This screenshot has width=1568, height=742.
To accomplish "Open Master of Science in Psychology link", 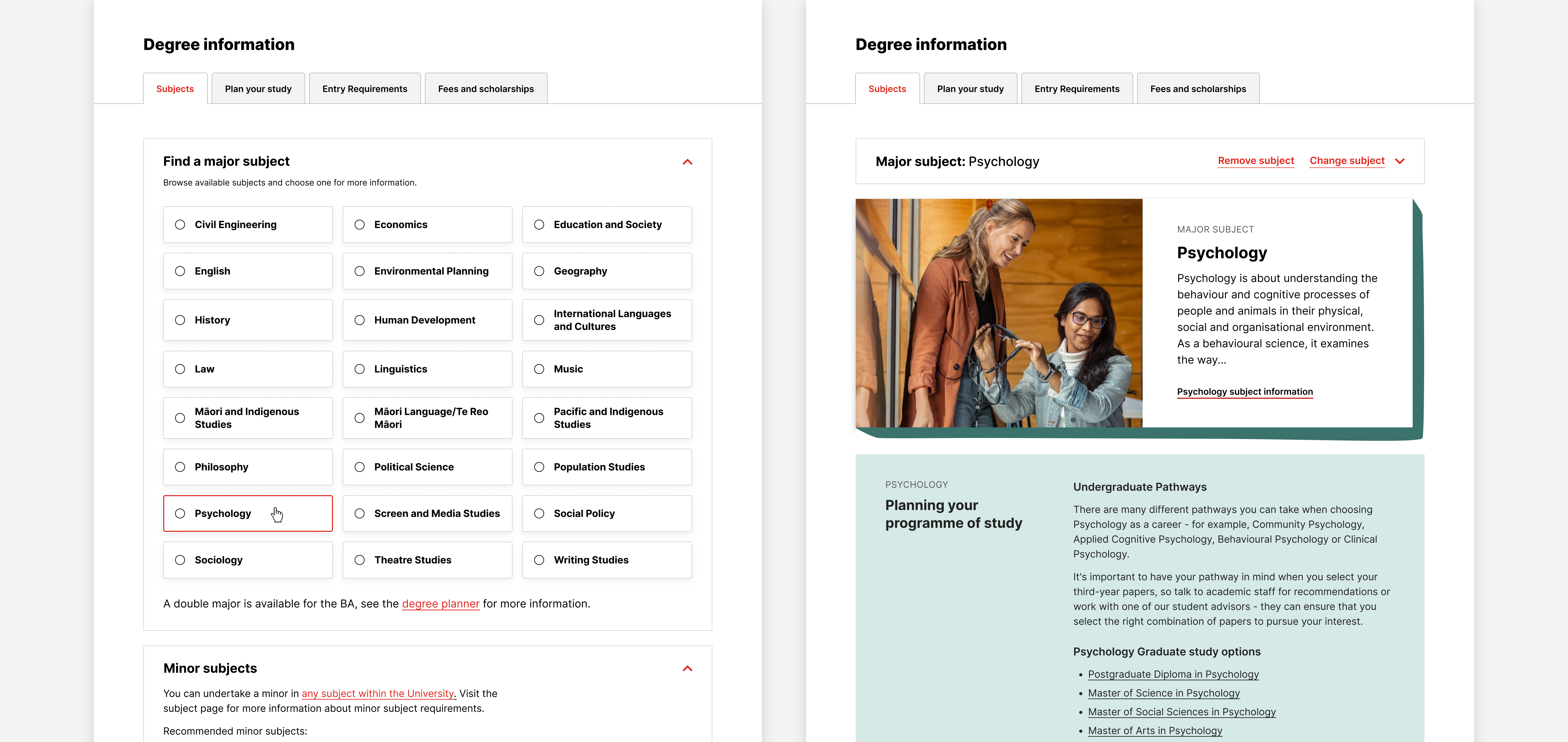I will tap(1164, 693).
